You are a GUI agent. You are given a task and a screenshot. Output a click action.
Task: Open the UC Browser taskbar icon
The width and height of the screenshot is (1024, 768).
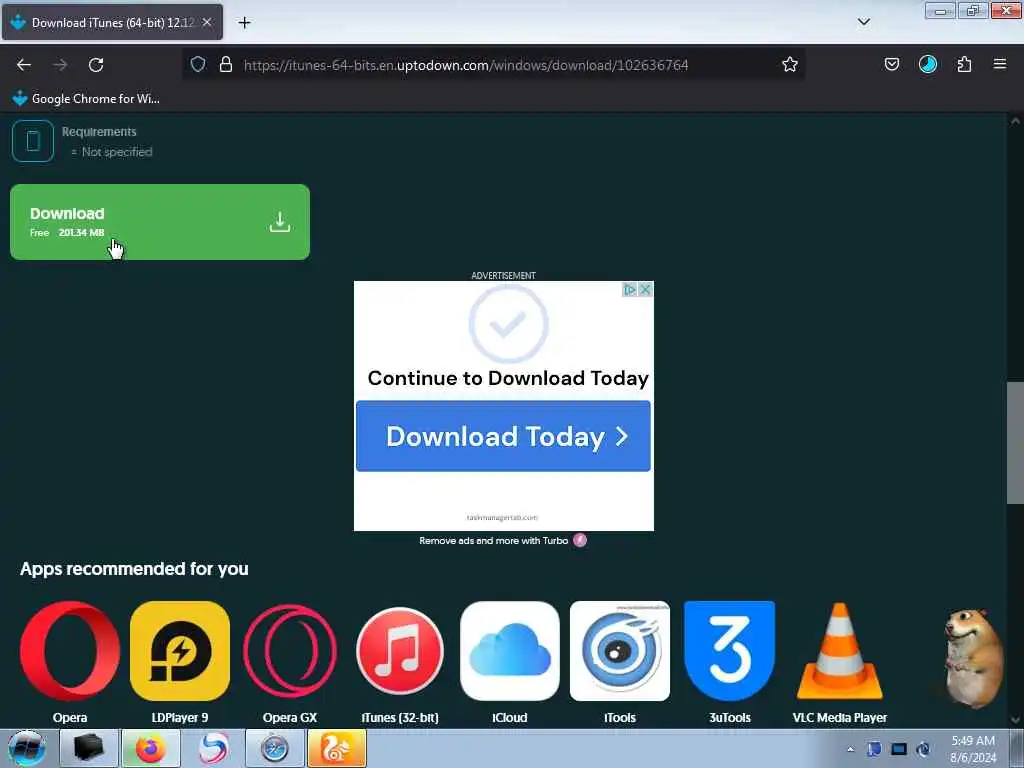coord(336,748)
